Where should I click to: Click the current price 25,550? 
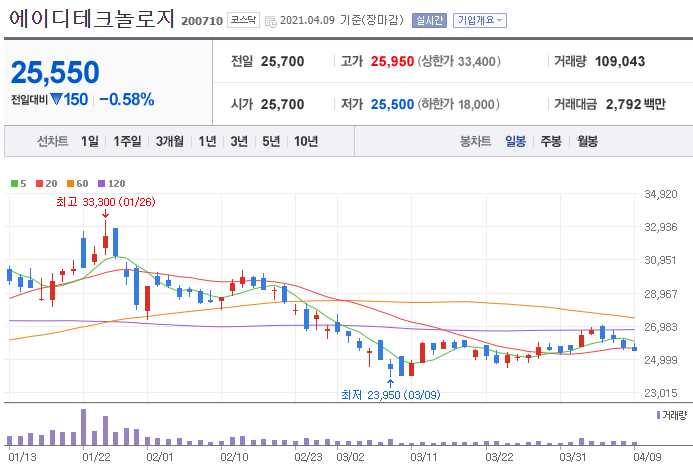[x=55, y=72]
